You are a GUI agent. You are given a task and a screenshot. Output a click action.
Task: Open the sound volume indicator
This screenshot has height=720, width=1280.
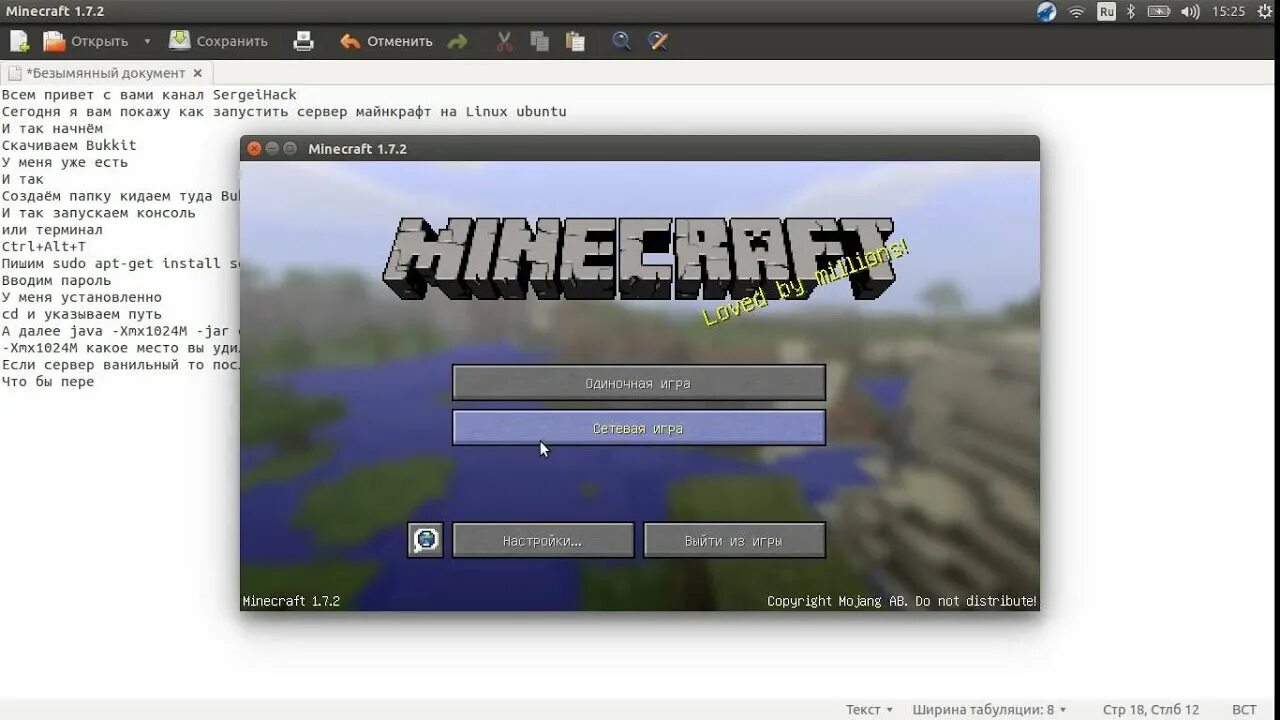pyautogui.click(x=1190, y=12)
